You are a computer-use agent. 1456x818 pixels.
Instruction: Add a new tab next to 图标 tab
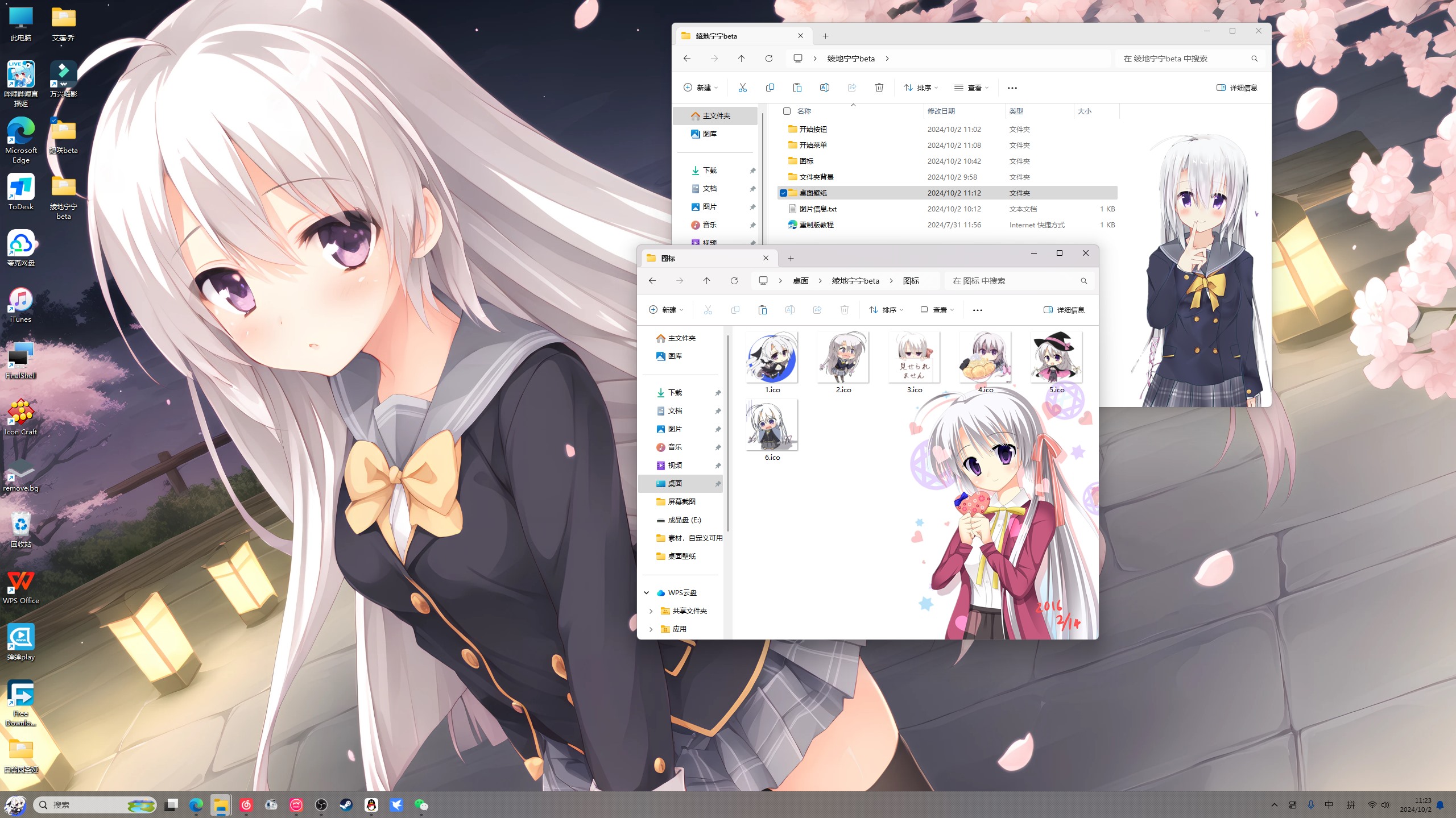pyautogui.click(x=791, y=259)
